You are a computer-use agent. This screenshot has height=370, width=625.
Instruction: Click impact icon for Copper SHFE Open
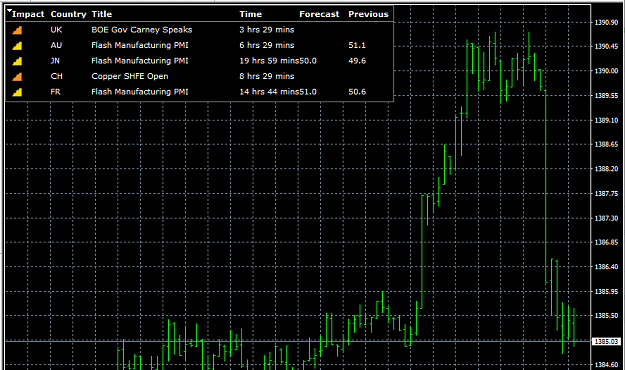point(17,77)
